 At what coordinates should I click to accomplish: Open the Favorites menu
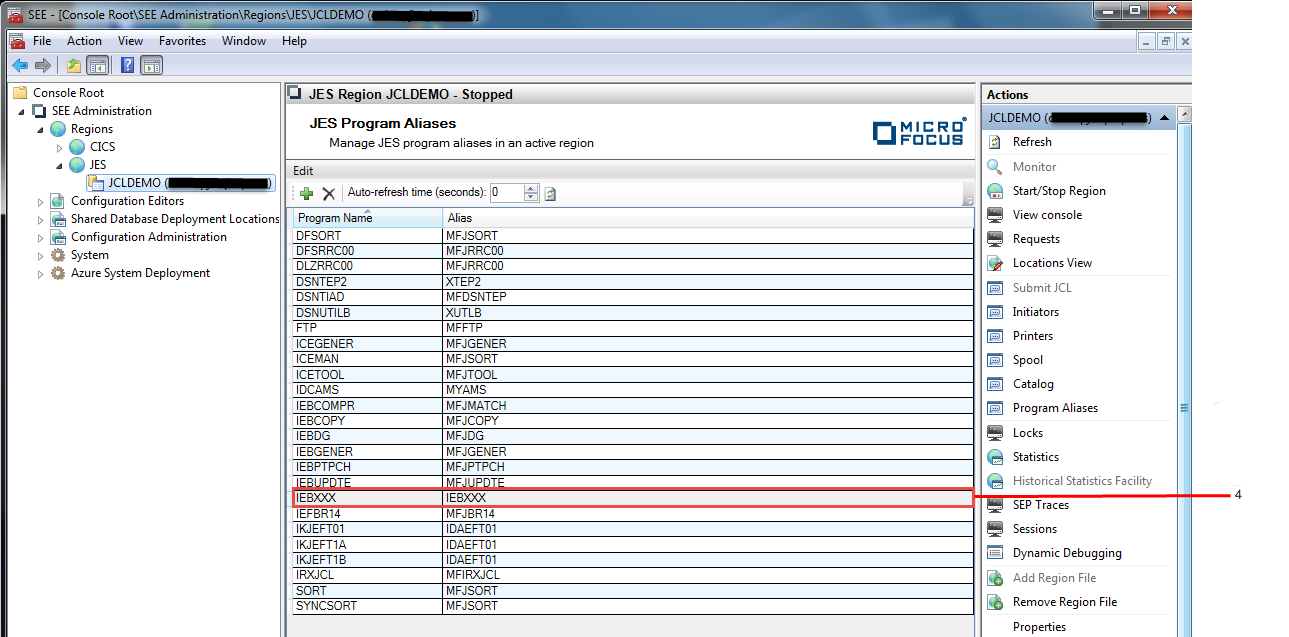182,41
